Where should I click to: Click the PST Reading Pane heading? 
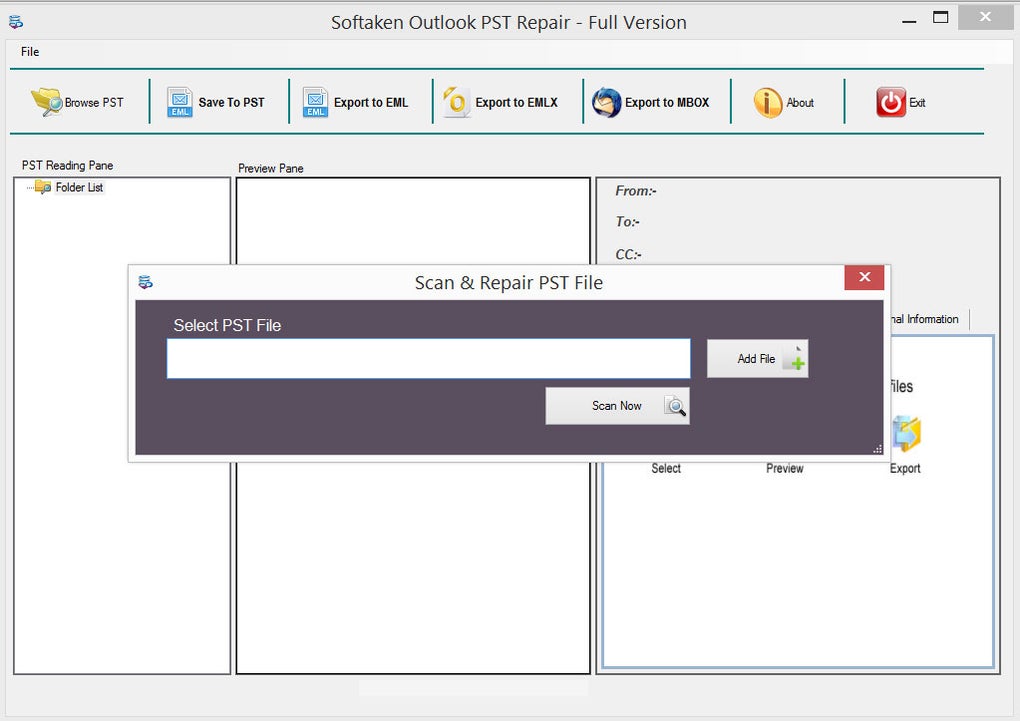point(68,165)
